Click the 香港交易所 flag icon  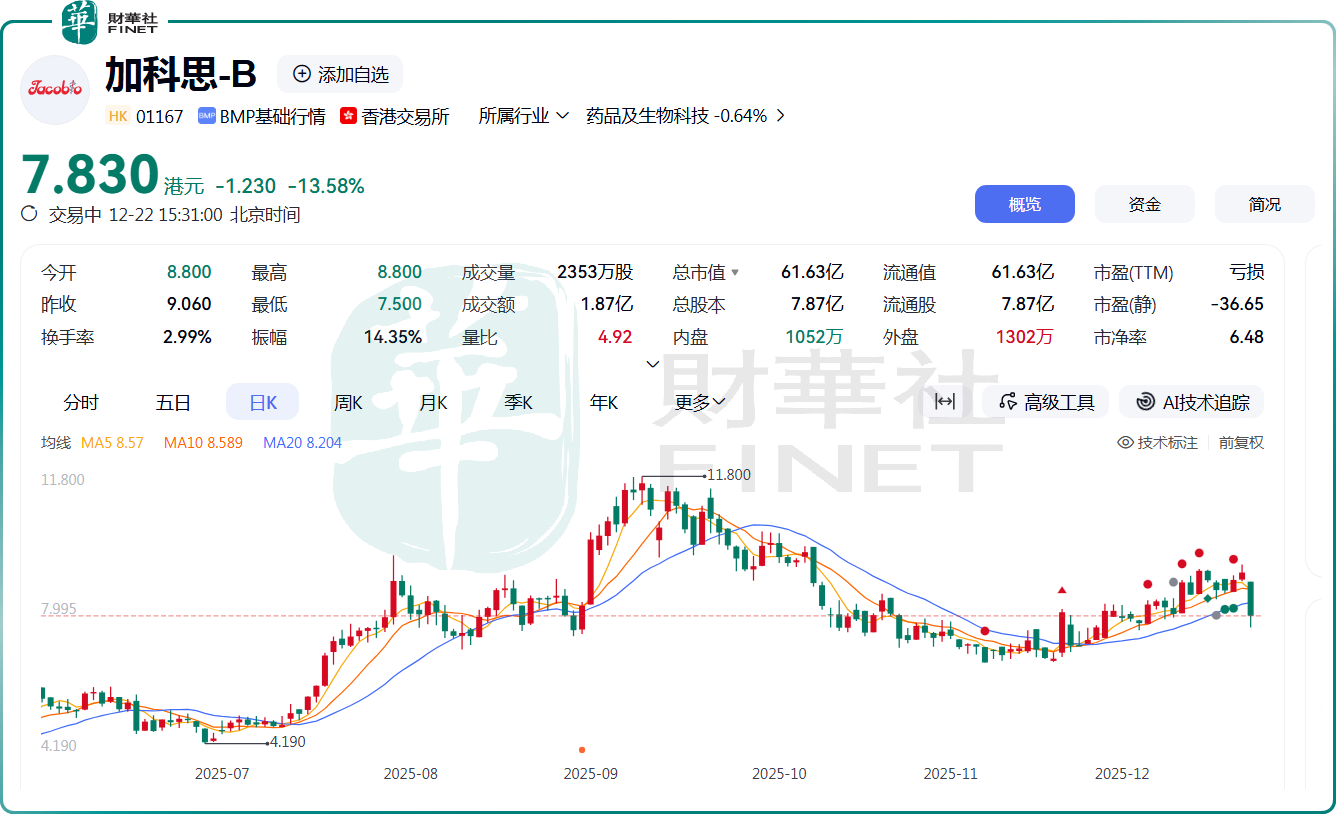347,116
